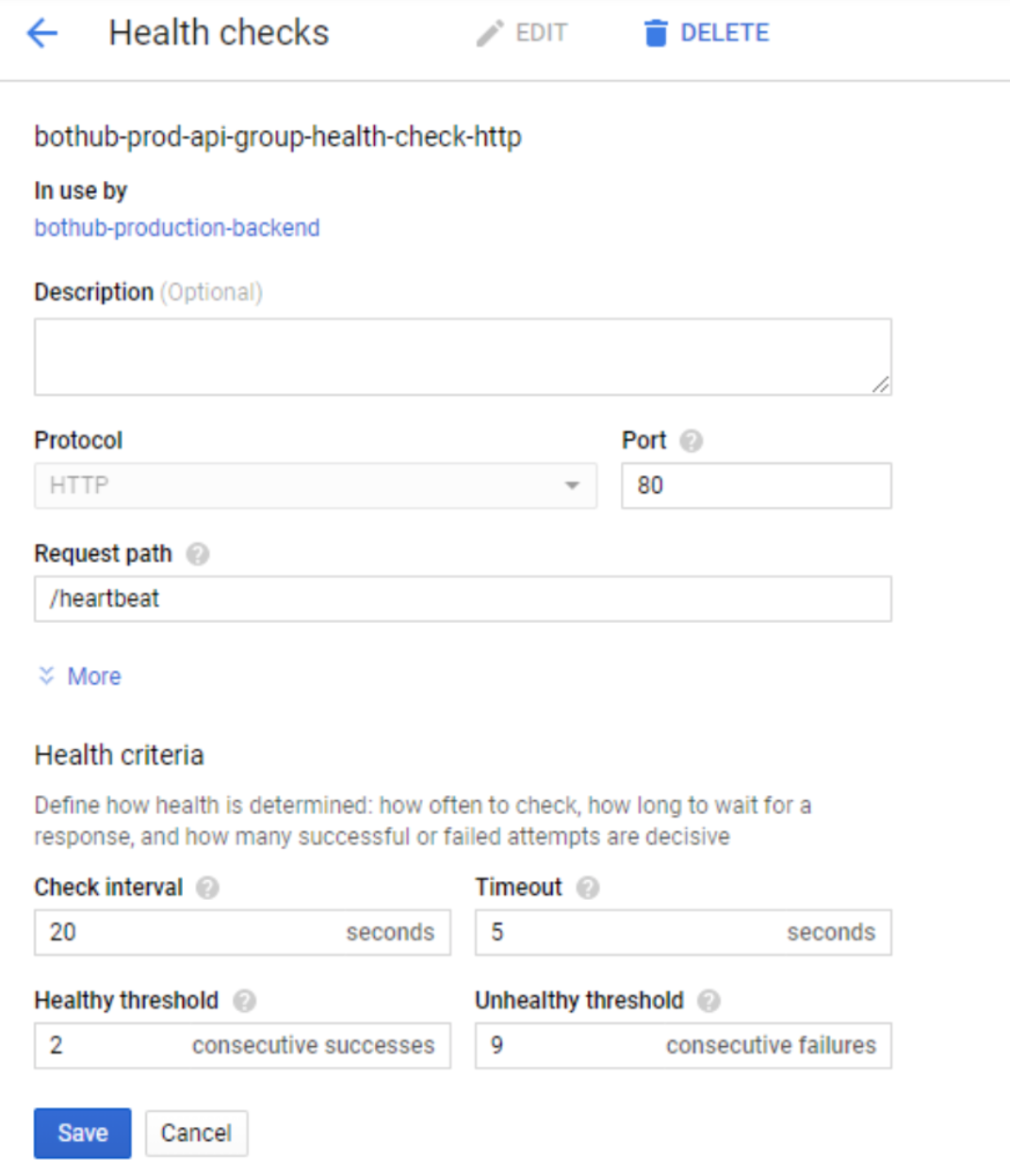The image size is (1010, 1176).
Task: Open the bothub-production-backend link
Action: [177, 228]
